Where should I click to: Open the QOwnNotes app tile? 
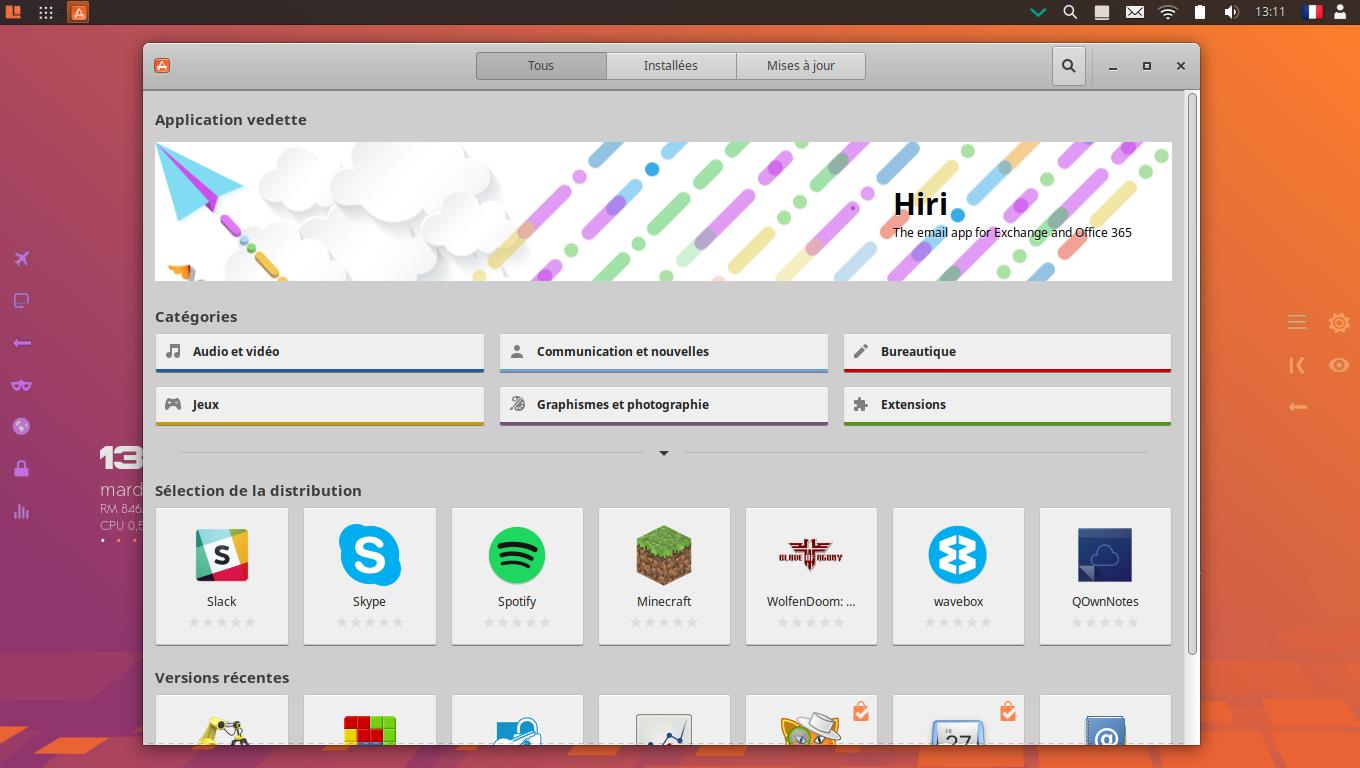[x=1105, y=576]
